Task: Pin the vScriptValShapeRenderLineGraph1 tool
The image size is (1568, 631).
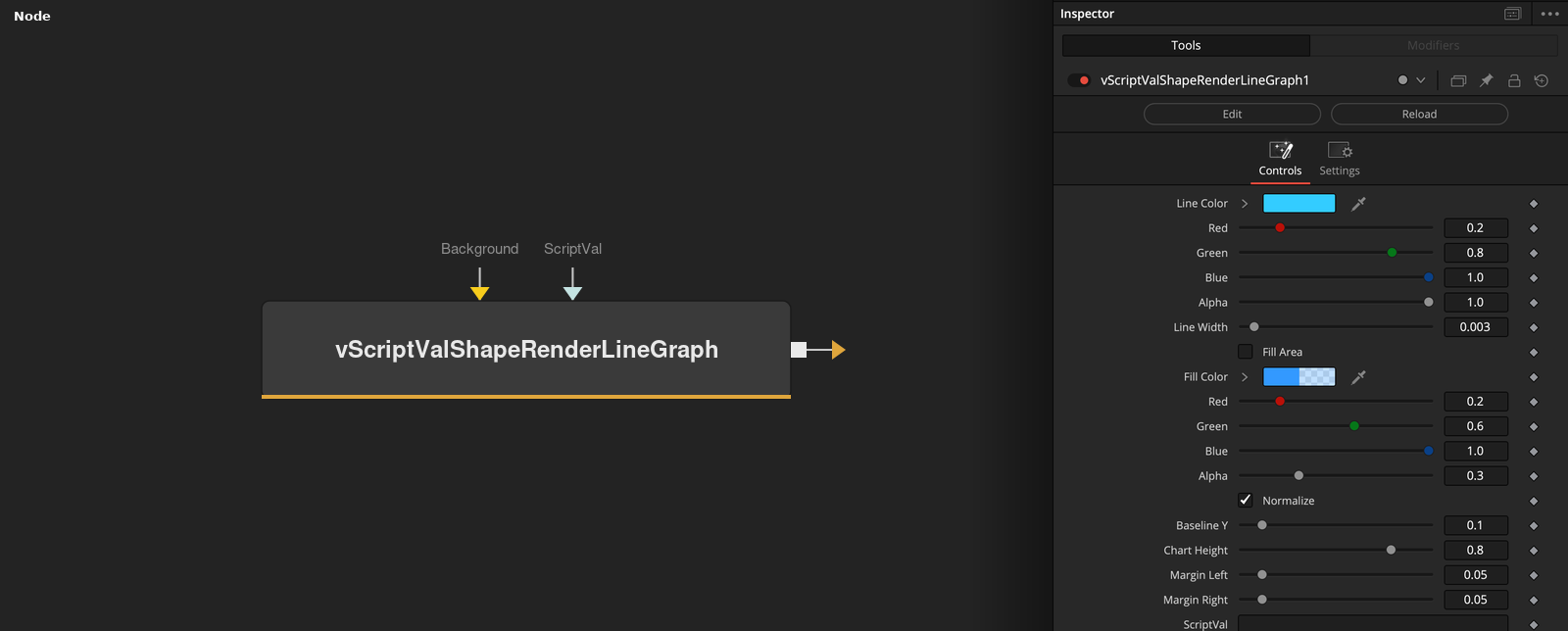Action: pos(1486,80)
